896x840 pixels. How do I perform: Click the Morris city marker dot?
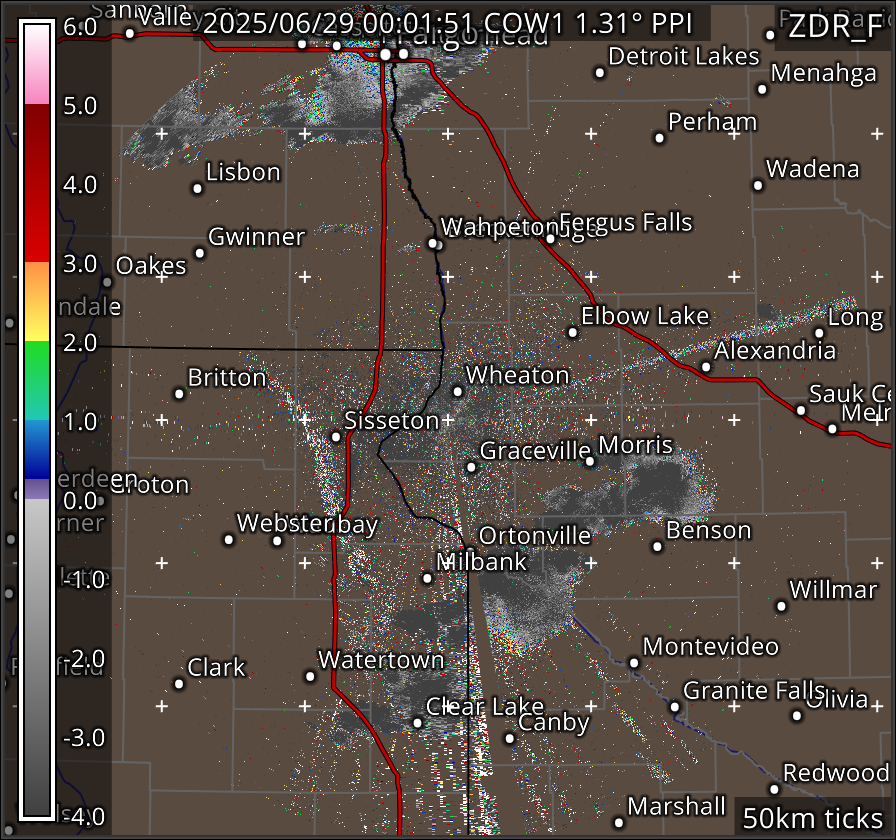[590, 461]
